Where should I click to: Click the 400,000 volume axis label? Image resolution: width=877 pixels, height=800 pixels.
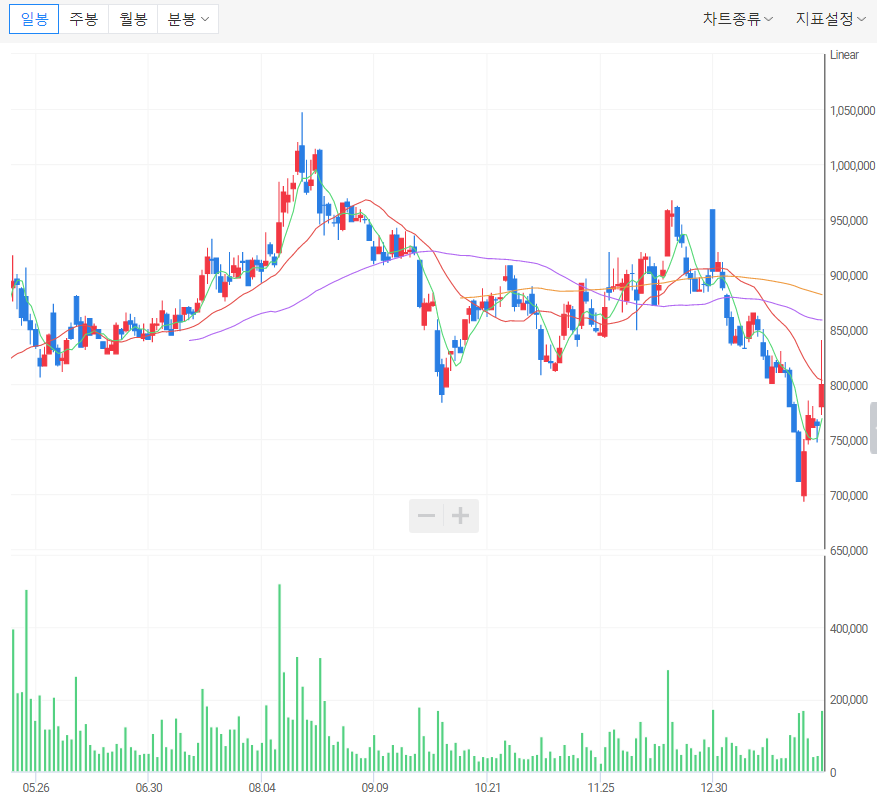(x=849, y=629)
